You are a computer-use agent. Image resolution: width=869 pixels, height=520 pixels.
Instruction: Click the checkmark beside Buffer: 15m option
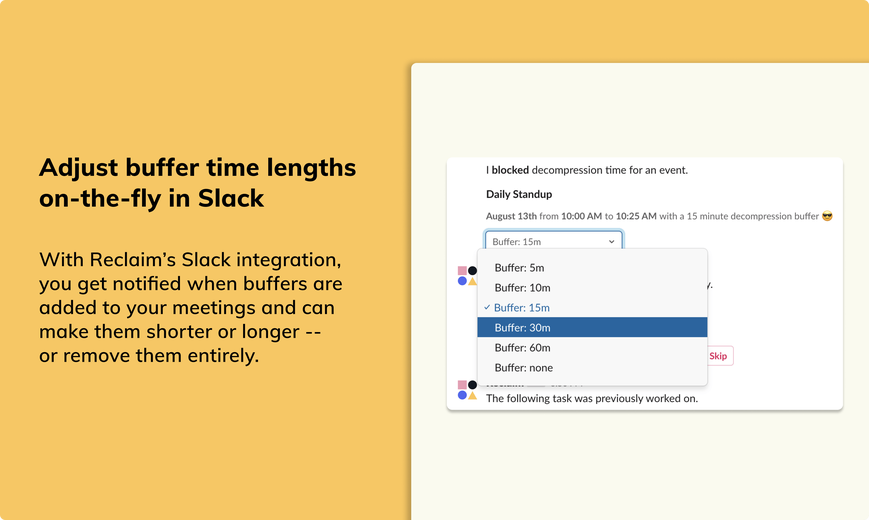tap(487, 307)
